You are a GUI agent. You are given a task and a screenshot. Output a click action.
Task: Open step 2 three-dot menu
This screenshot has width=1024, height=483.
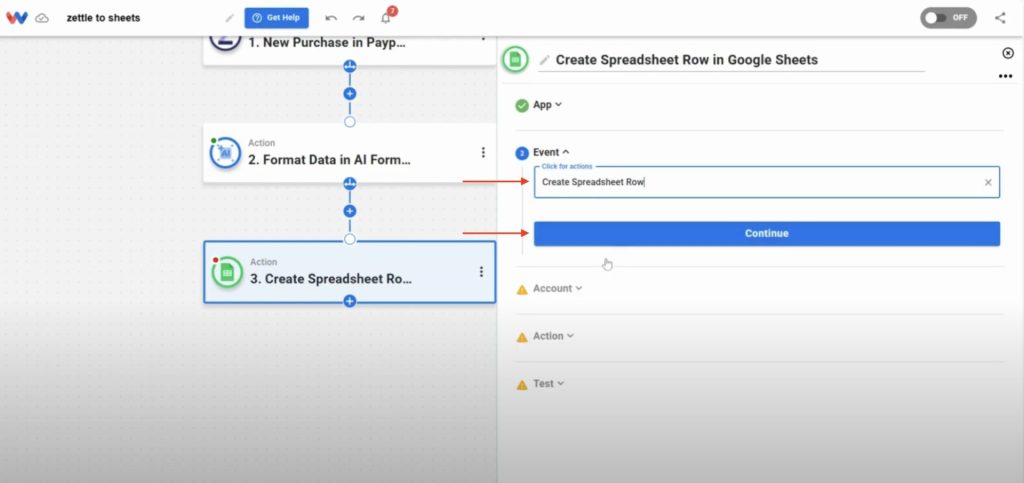483,152
